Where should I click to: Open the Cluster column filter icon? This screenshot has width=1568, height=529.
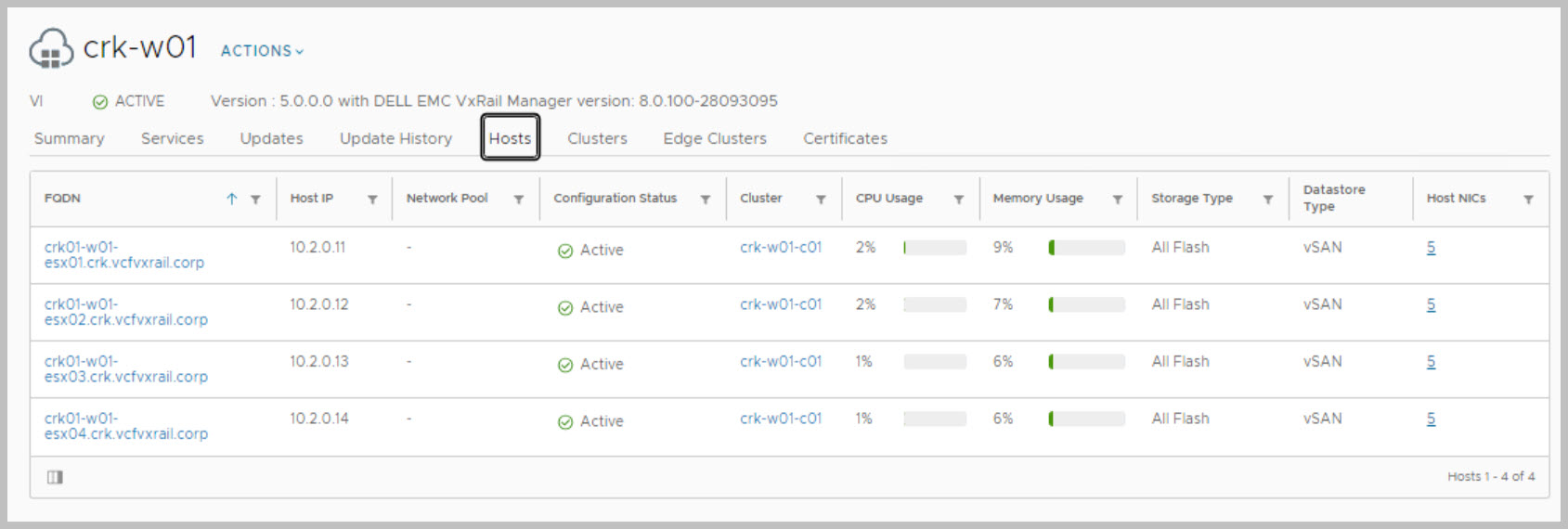pyautogui.click(x=821, y=200)
